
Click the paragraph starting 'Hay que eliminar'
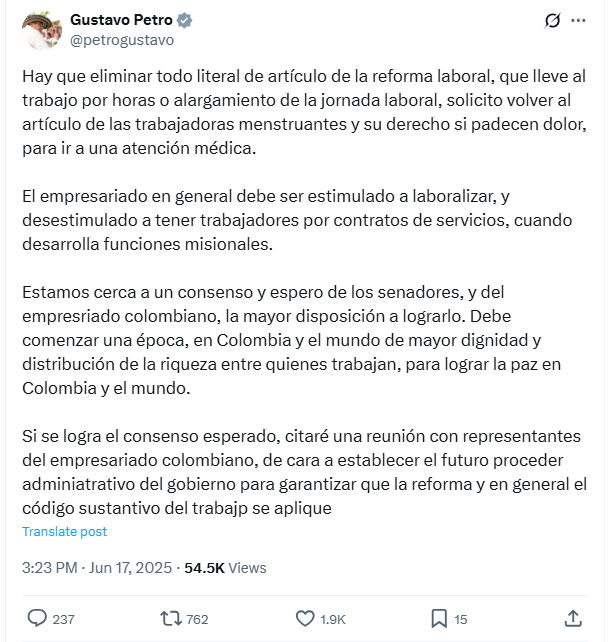[304, 112]
